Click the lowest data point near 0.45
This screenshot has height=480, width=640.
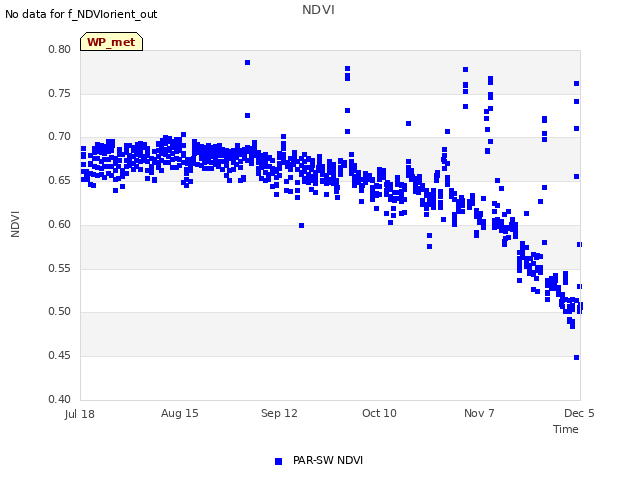tap(576, 358)
